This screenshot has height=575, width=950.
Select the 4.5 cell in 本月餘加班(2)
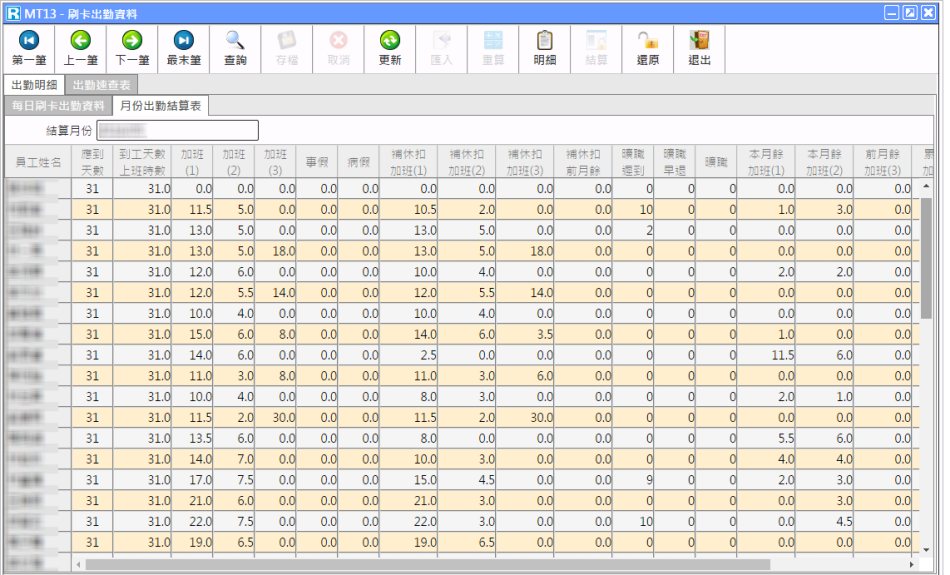pos(824,522)
